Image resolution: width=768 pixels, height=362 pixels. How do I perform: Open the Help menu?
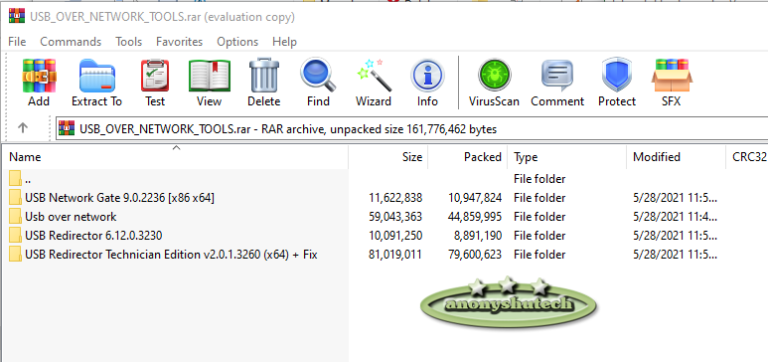285,42
